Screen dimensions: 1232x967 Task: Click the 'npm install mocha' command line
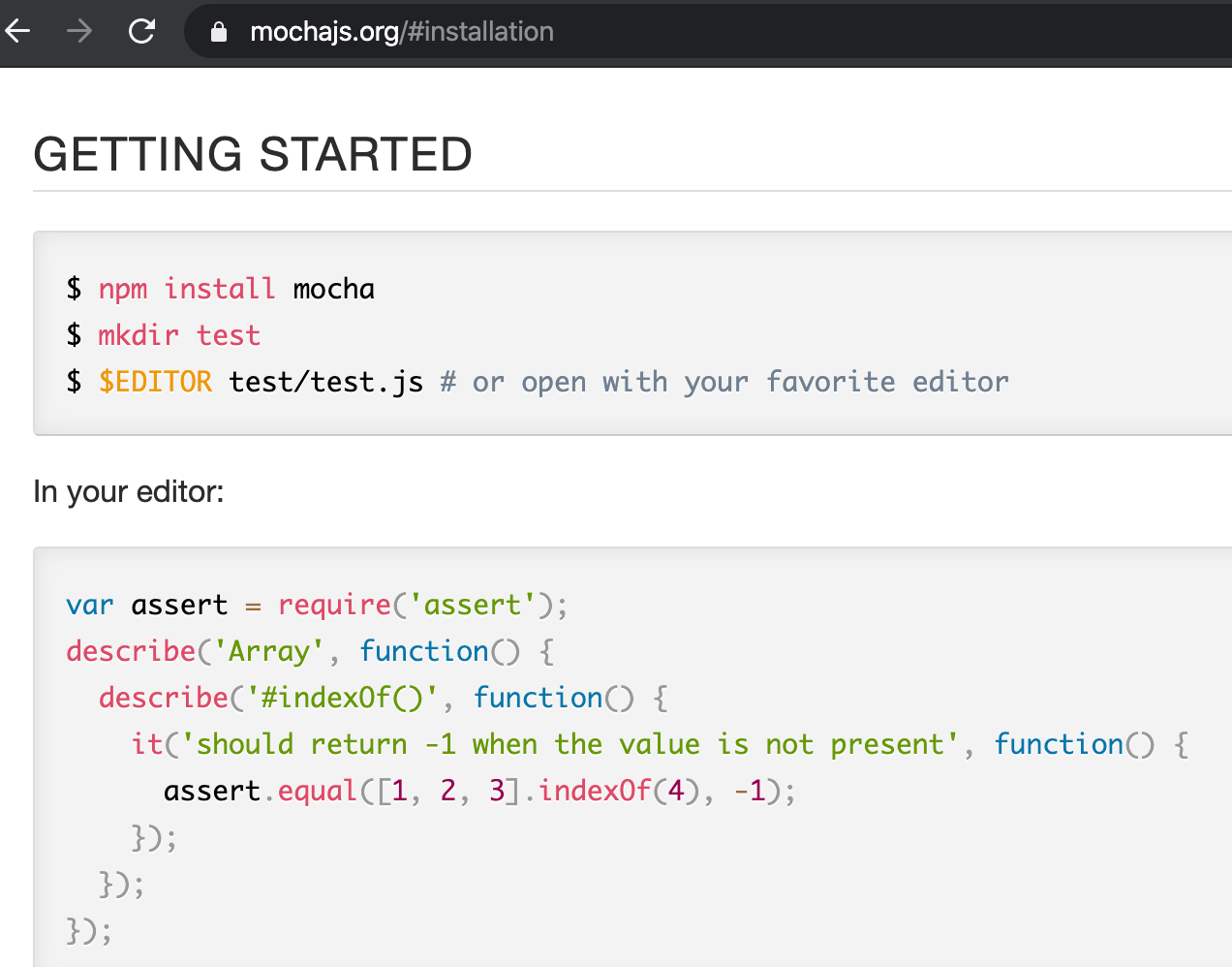point(221,289)
